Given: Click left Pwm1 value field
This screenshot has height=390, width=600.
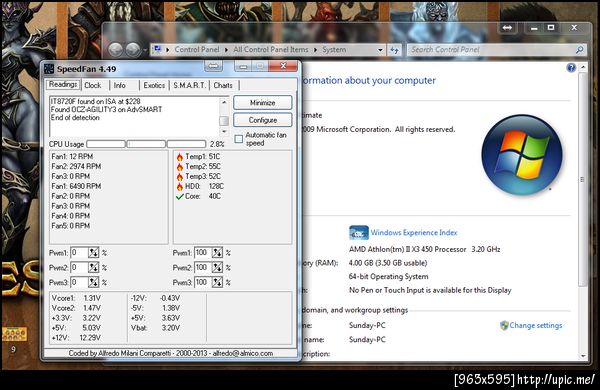Looking at the screenshot, I should (80, 253).
